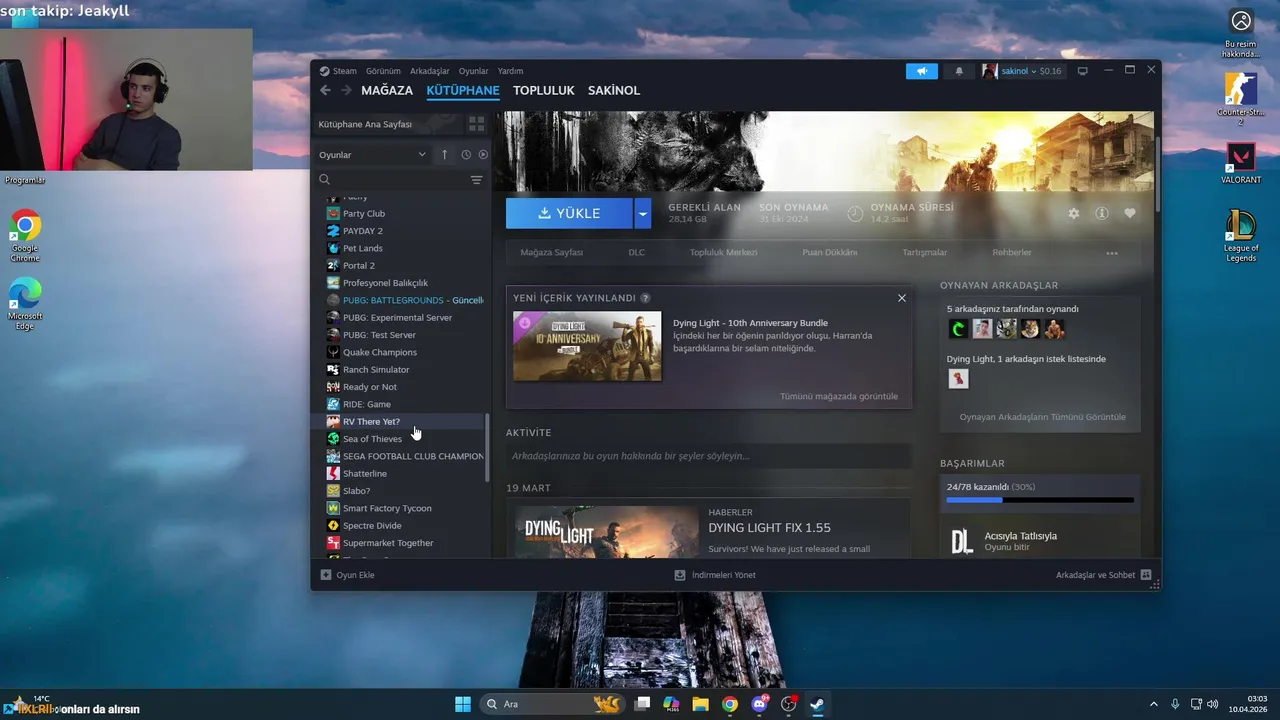The image size is (1280, 720).
Task: Open VALORANT desktop shortcut
Action: click(1241, 164)
